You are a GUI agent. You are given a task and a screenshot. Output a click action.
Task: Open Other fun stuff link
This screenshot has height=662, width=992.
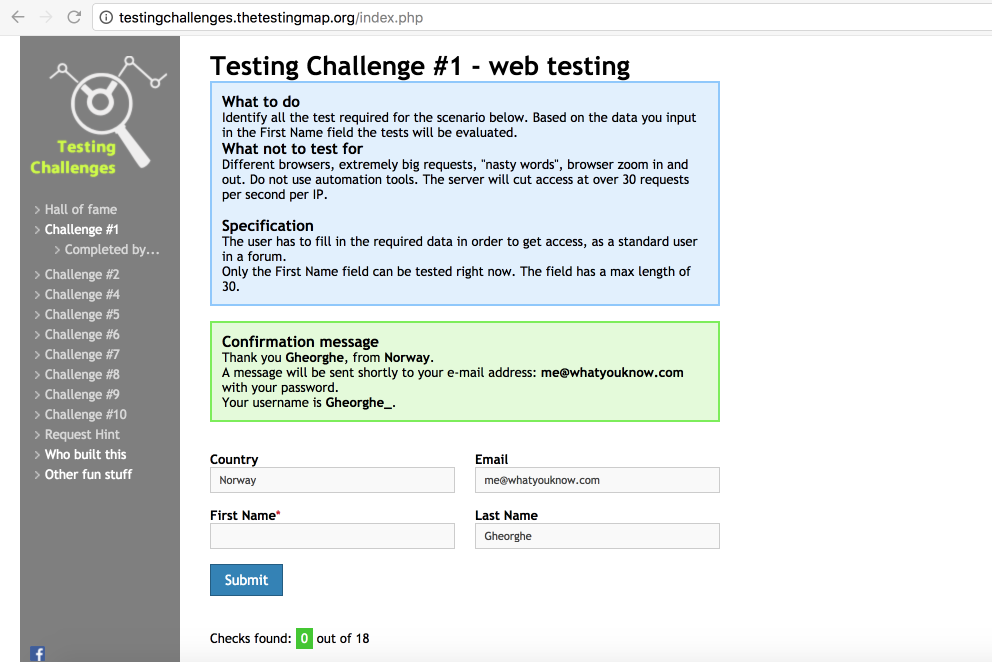coord(88,474)
